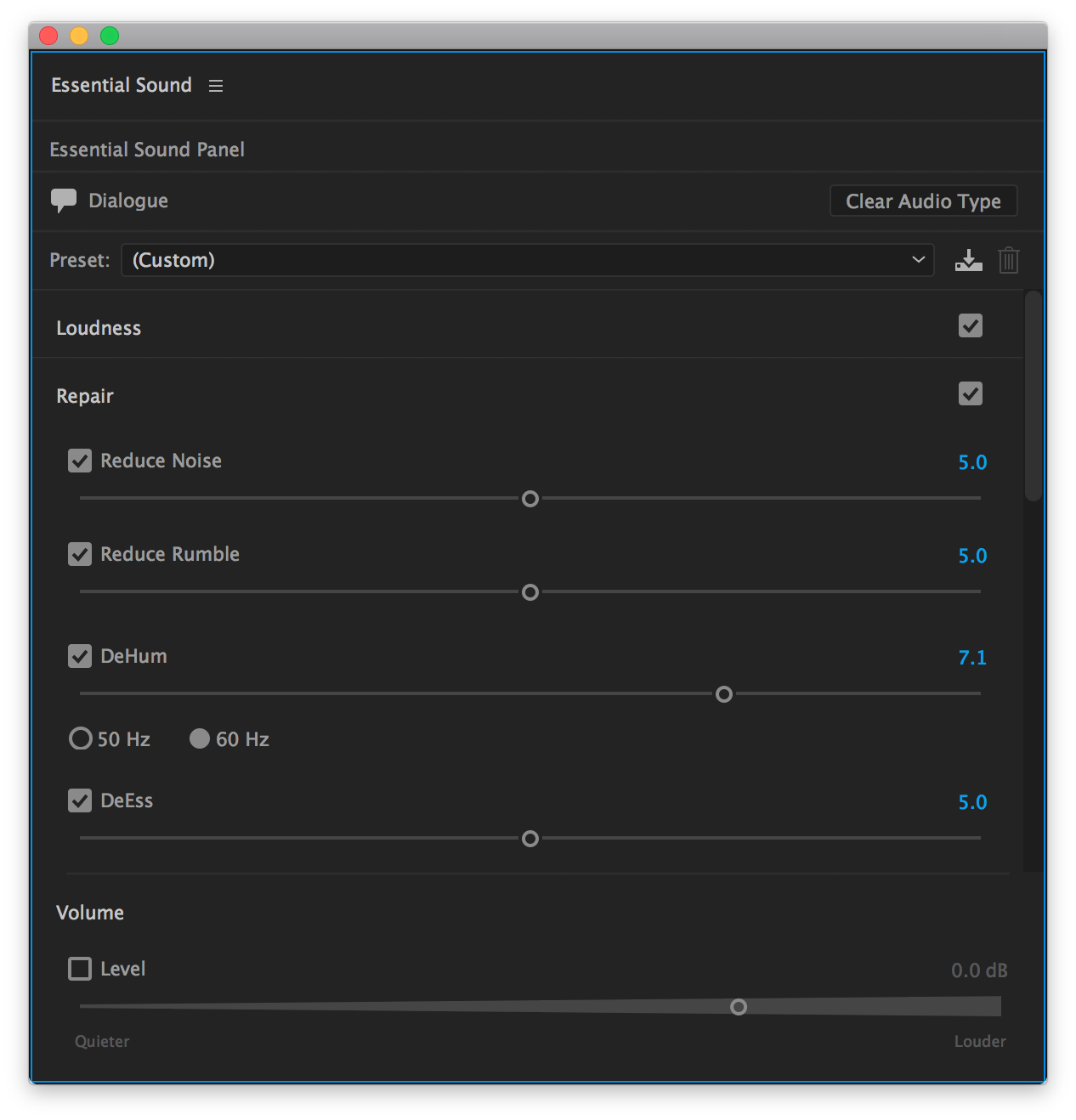The height and width of the screenshot is (1120, 1076).
Task: Click the Essential Sound tab title
Action: tap(122, 85)
